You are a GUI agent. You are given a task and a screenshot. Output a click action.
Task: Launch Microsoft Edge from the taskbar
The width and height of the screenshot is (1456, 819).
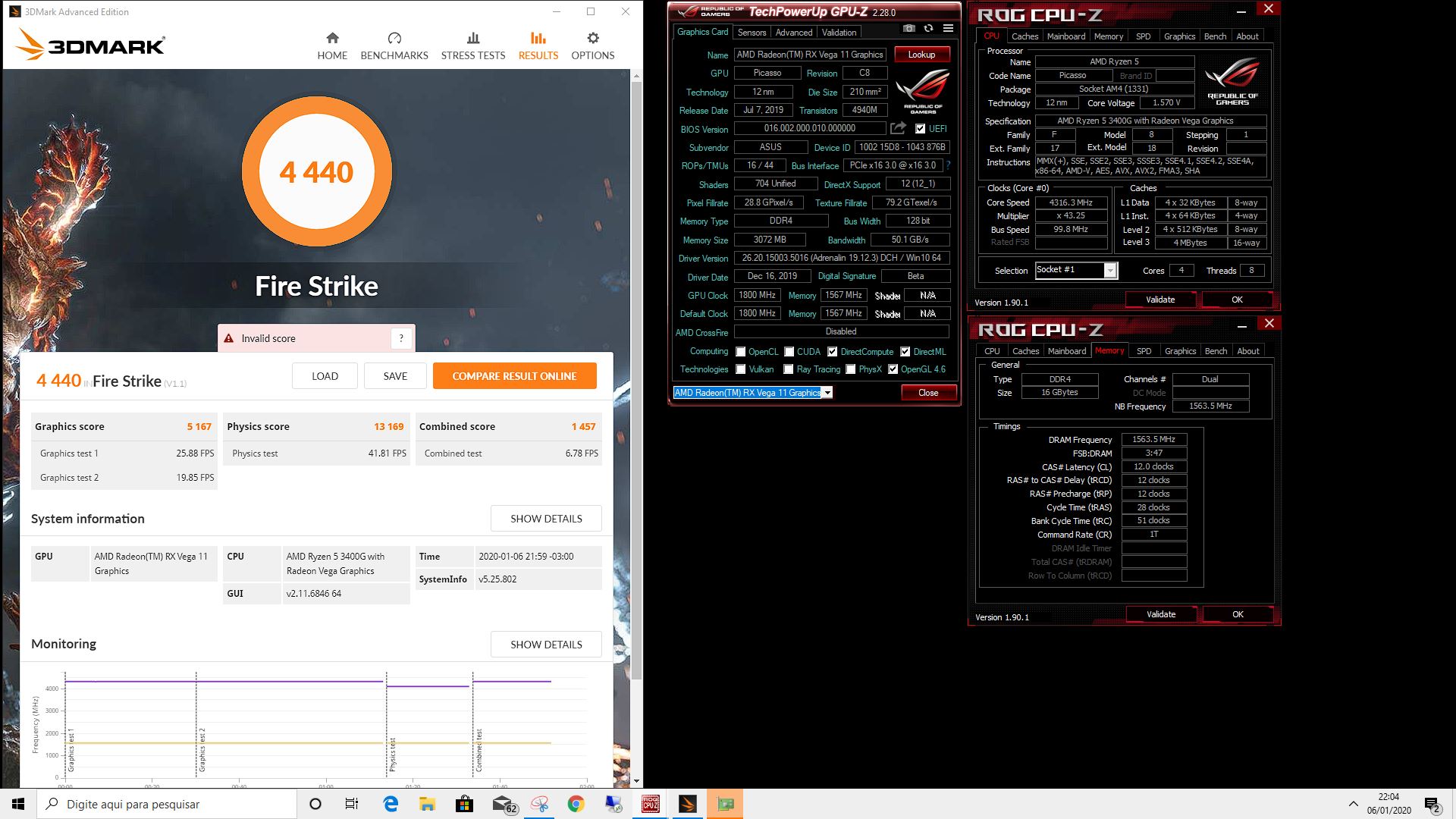(391, 804)
